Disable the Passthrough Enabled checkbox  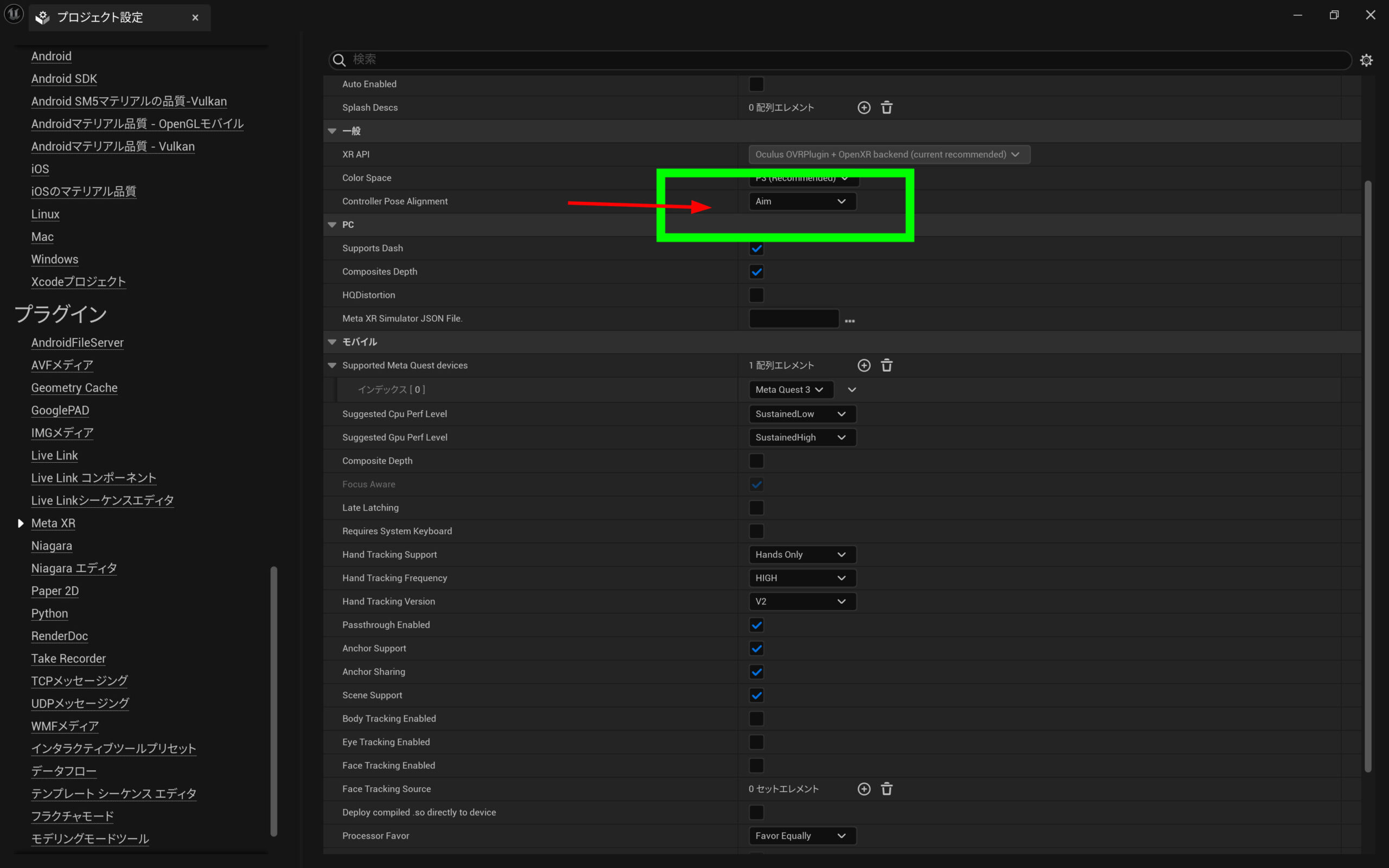pyautogui.click(x=756, y=625)
